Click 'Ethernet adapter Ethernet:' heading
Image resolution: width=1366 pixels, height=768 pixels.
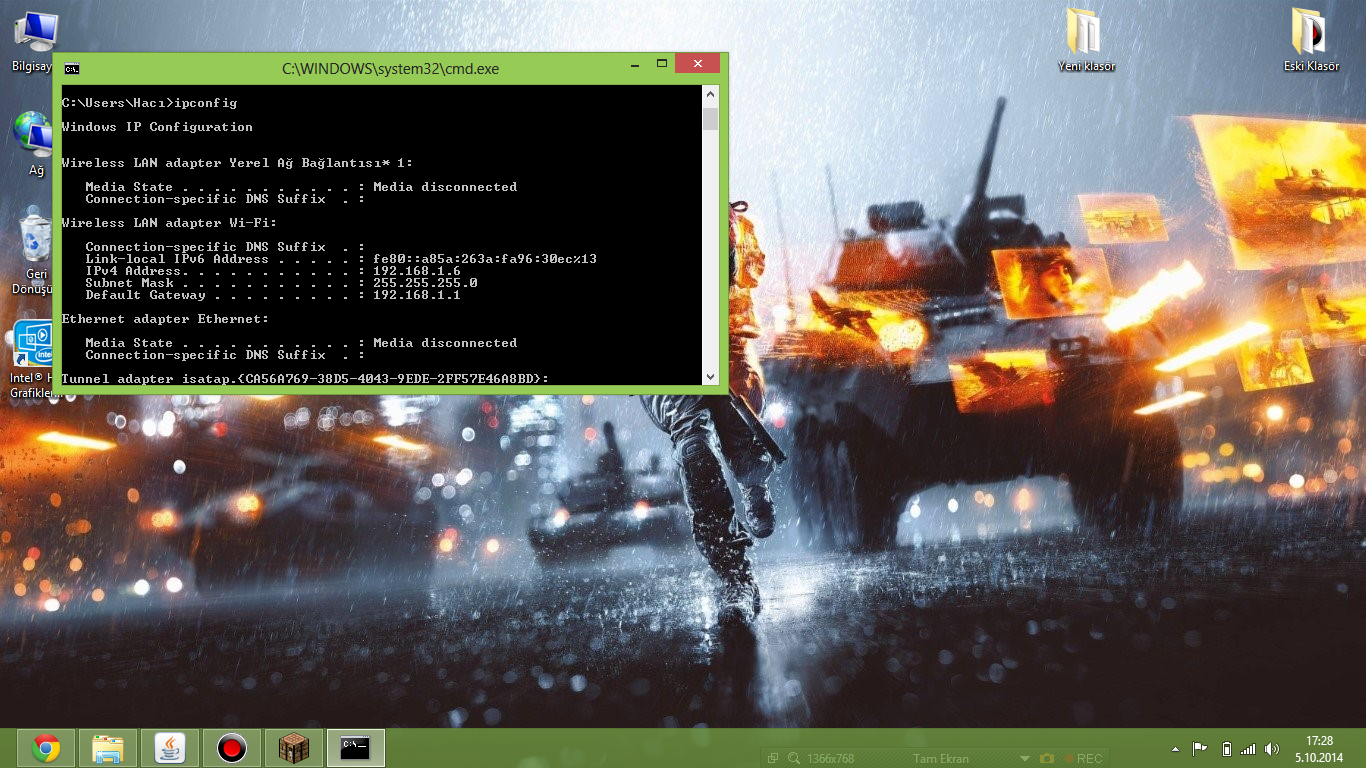click(165, 319)
